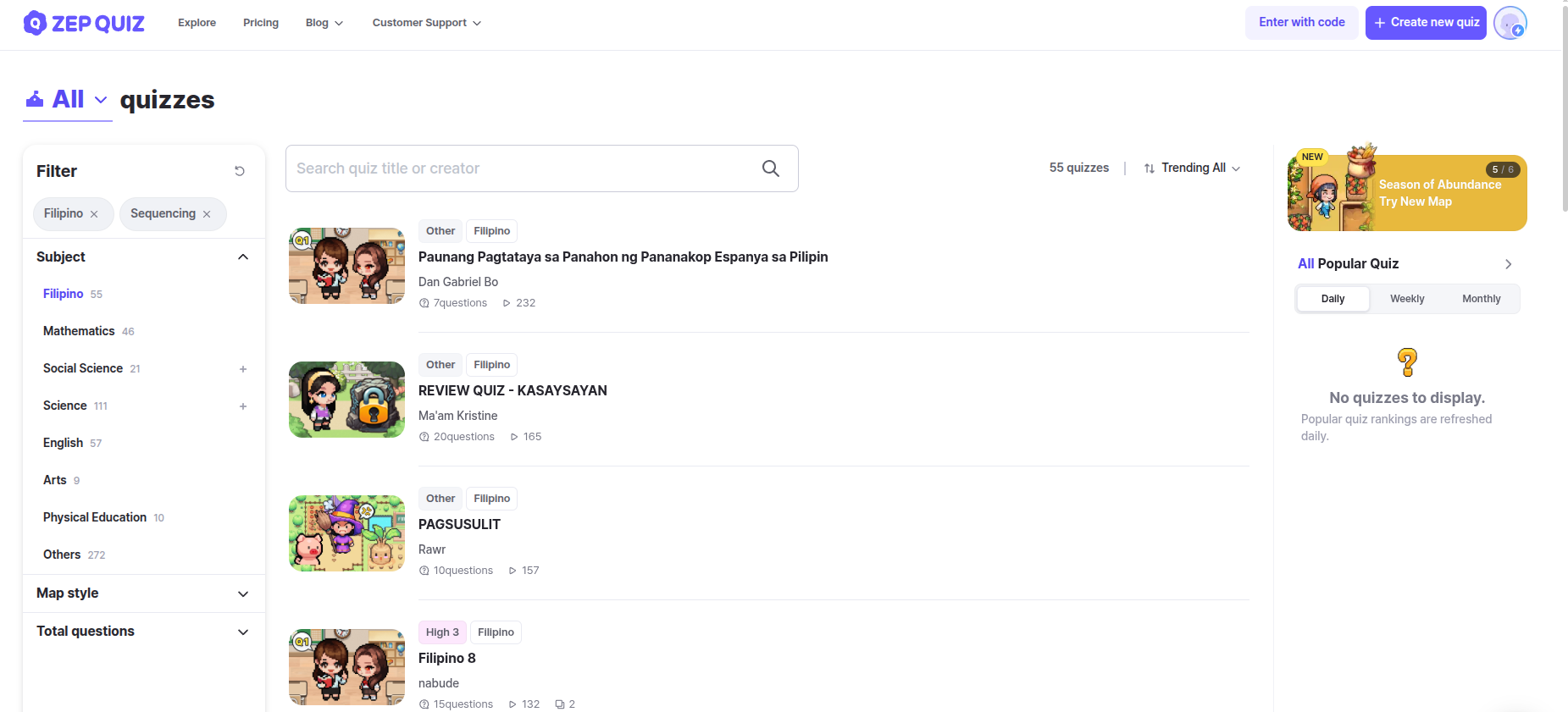The width and height of the screenshot is (1568, 712).
Task: Collapse the Subject filter section
Action: click(243, 257)
